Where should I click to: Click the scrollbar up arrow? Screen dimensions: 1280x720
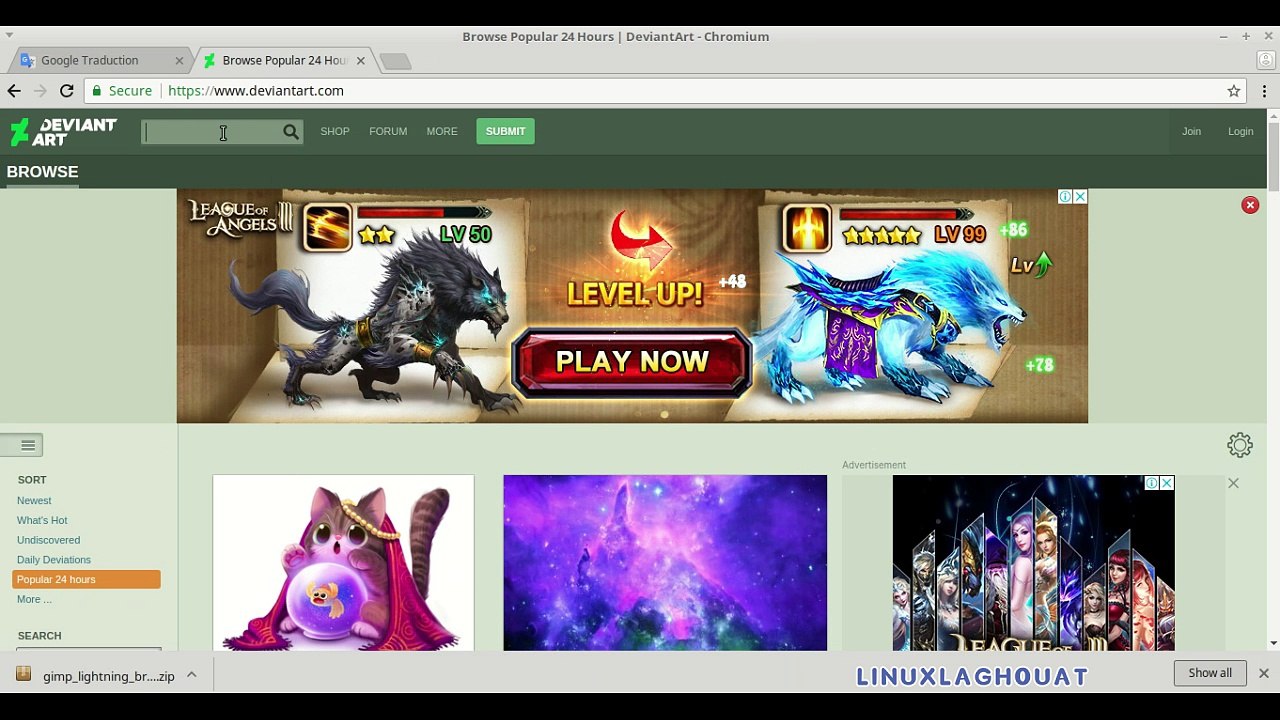[1273, 114]
